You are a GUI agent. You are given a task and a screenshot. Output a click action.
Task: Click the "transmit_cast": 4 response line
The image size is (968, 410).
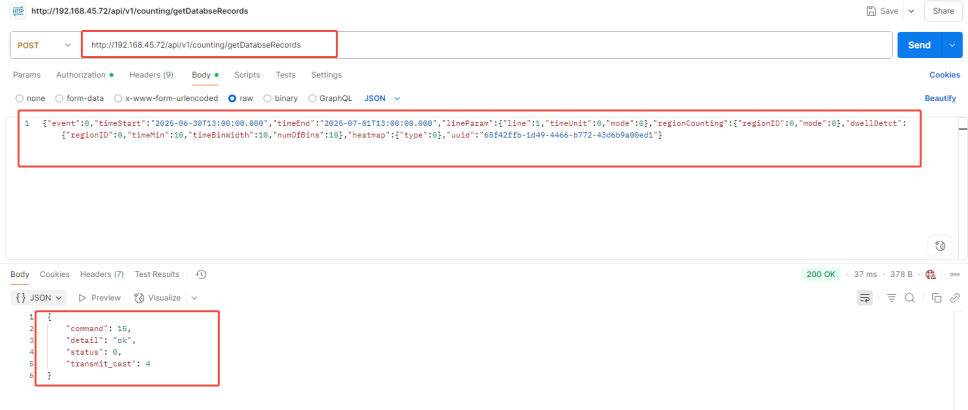click(108, 364)
